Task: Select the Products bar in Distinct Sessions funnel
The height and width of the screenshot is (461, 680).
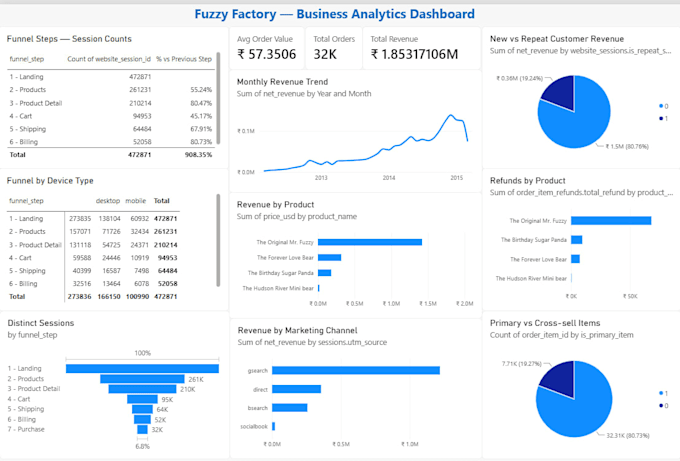Action: coord(142,379)
